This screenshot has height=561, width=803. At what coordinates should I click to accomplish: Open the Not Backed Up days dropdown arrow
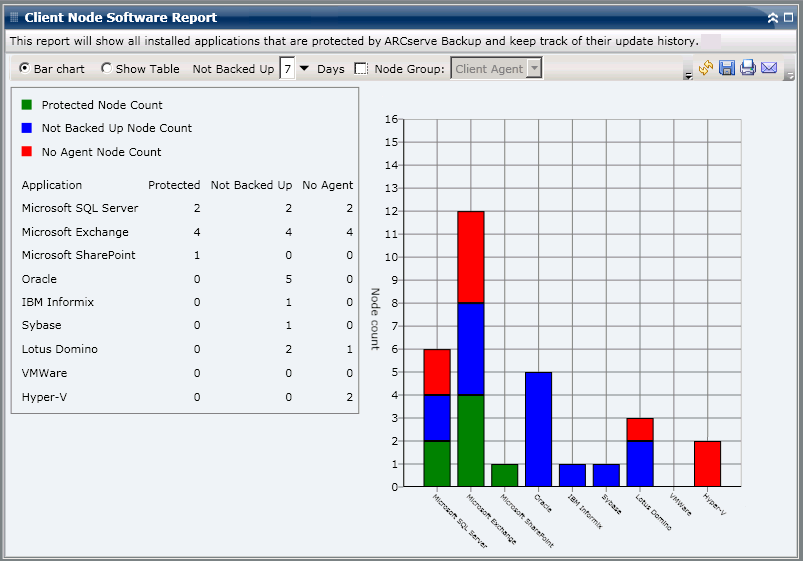coord(304,68)
